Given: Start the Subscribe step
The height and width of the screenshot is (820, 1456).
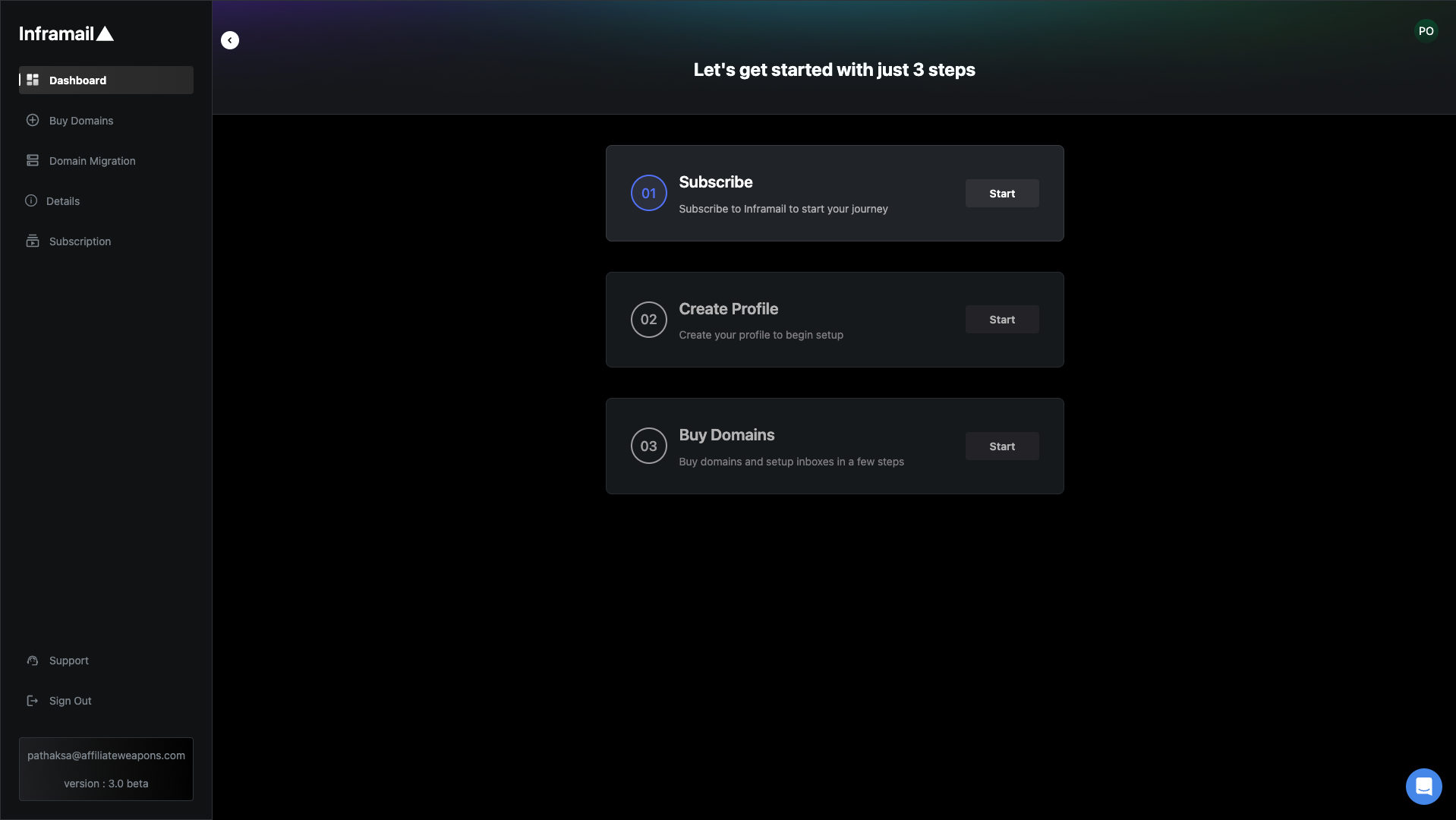Looking at the screenshot, I should pyautogui.click(x=1001, y=194).
